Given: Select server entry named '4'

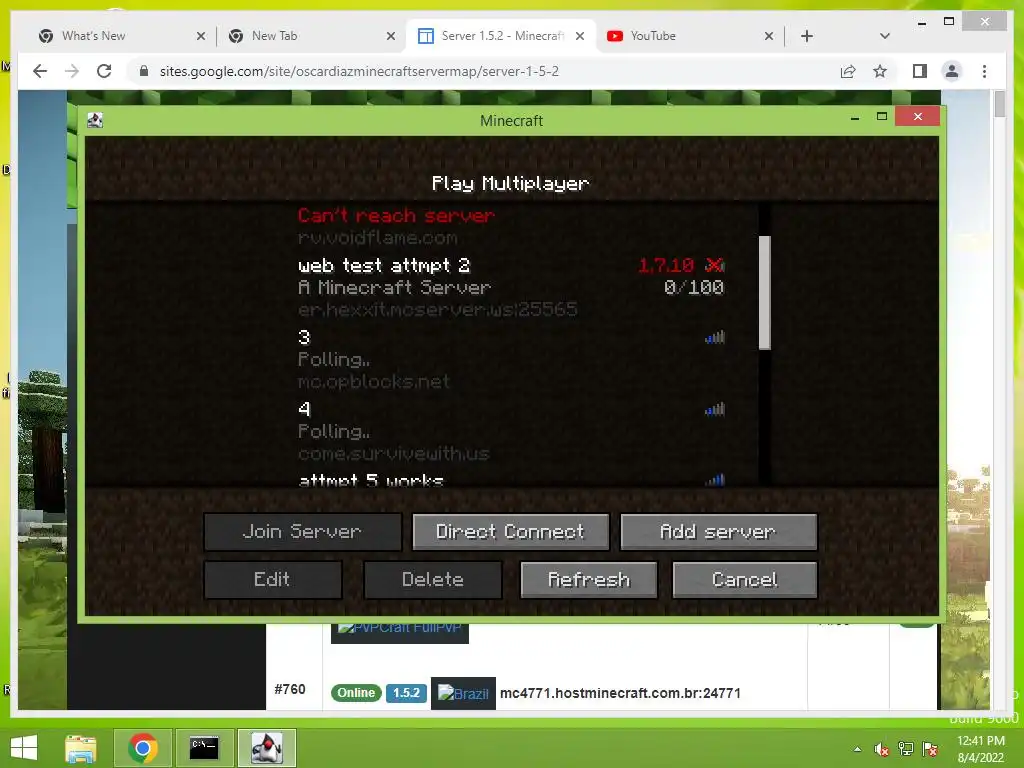Looking at the screenshot, I should coord(511,430).
